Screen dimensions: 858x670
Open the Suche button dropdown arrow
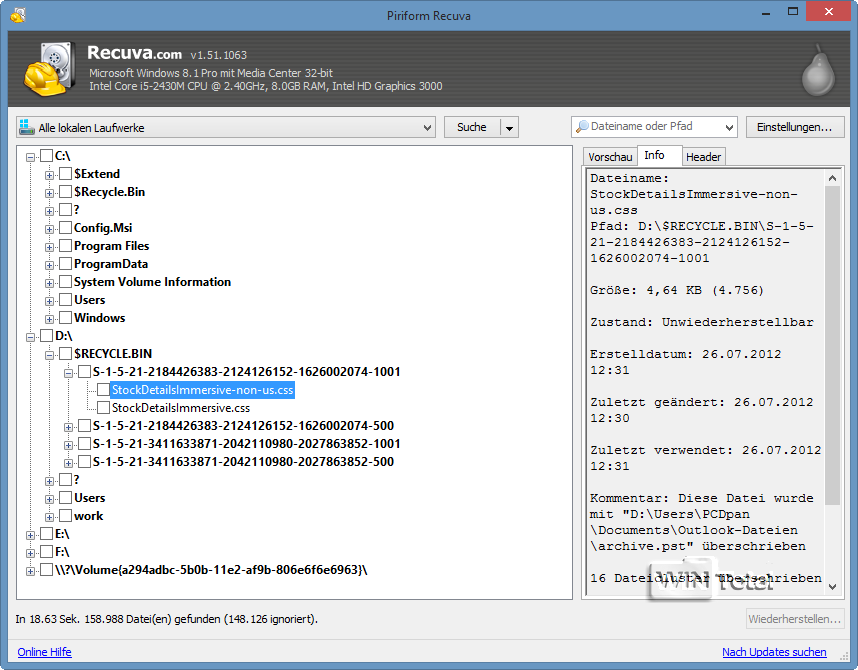[509, 127]
